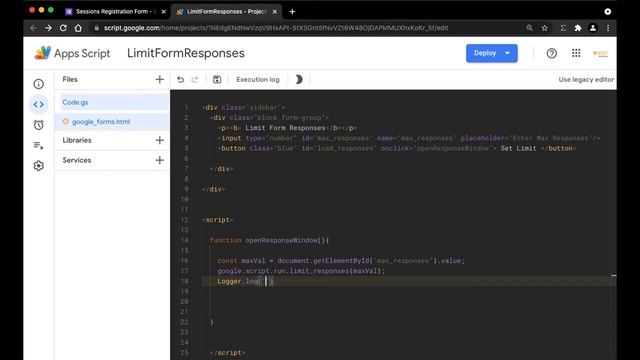Click the Set Limit button code line
640x360 pixels.
(x=397, y=149)
